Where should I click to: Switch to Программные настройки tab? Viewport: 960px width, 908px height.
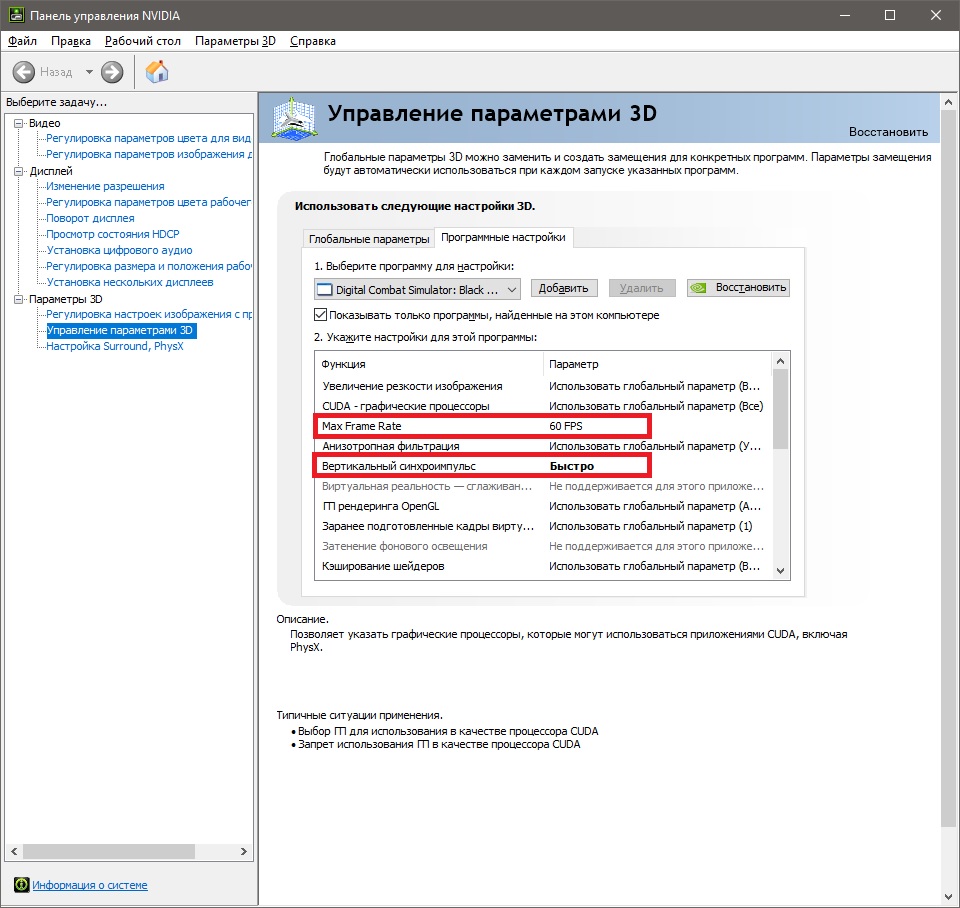tap(503, 238)
